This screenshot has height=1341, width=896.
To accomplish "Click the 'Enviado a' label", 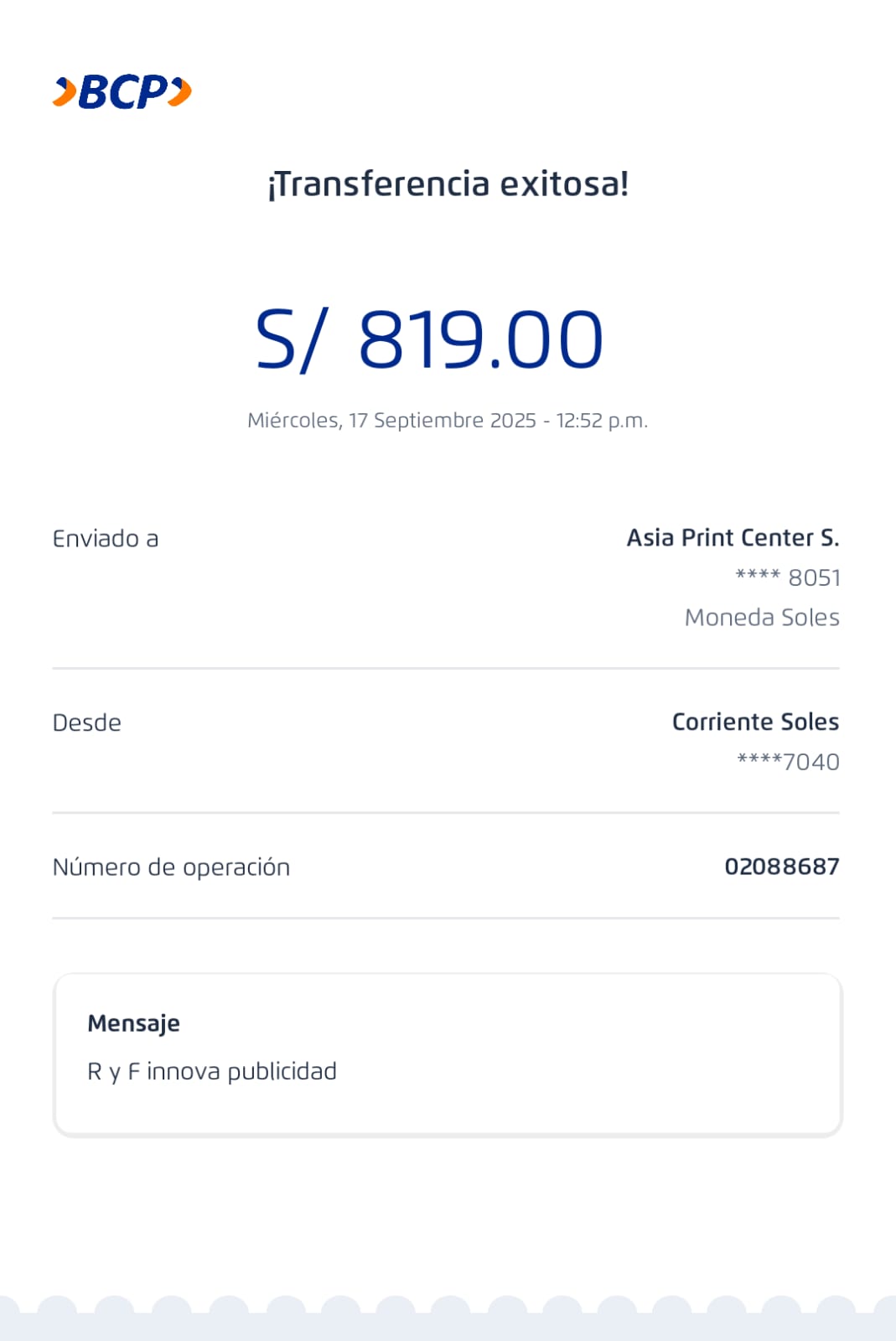I will click(106, 539).
